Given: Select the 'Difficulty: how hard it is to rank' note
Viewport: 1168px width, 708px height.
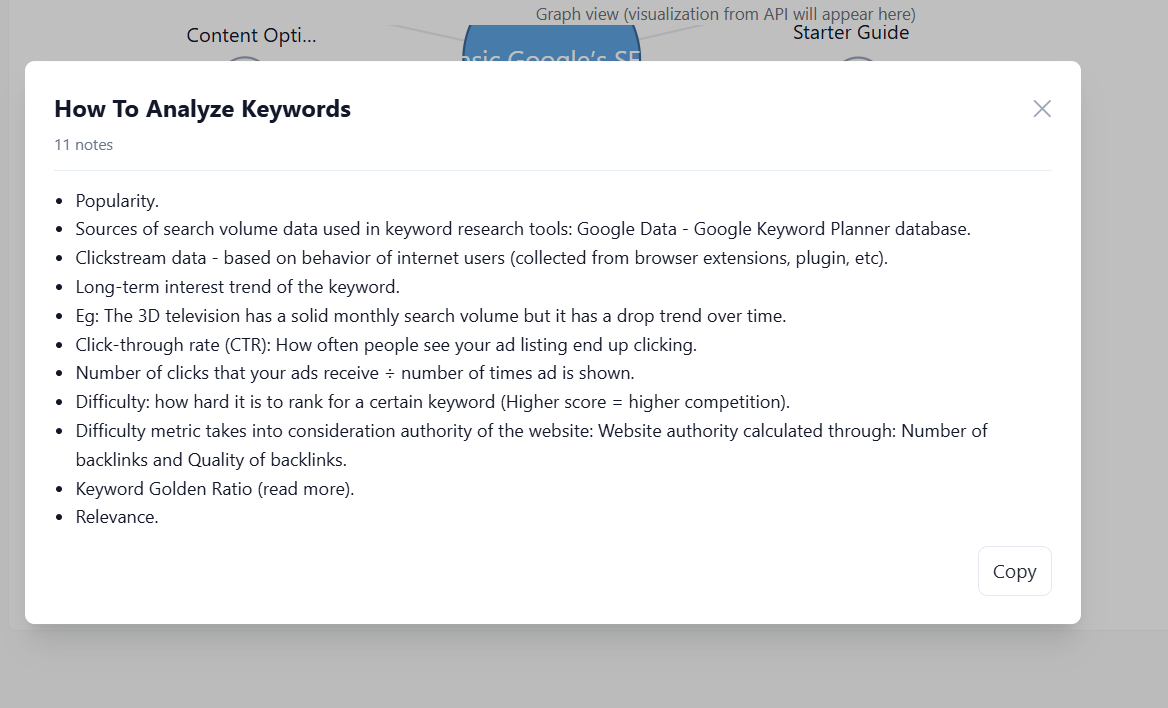Looking at the screenshot, I should (432, 402).
